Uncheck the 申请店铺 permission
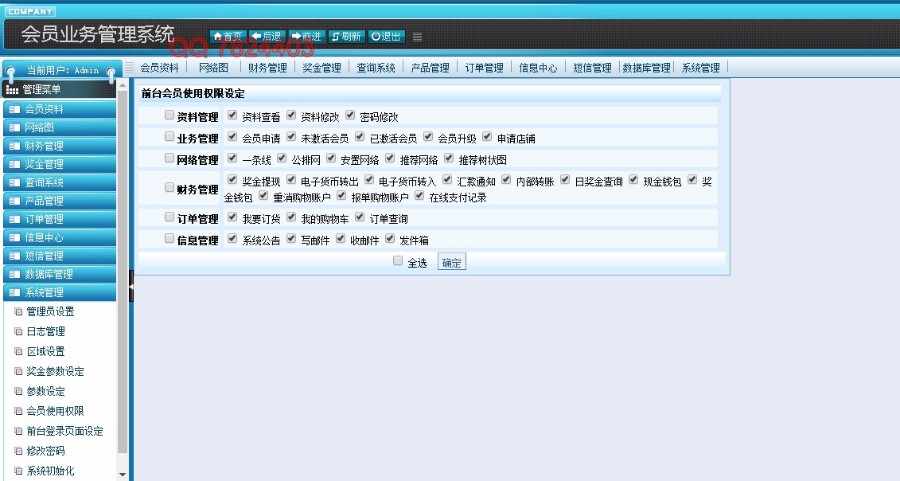This screenshot has width=900, height=481. [487, 137]
